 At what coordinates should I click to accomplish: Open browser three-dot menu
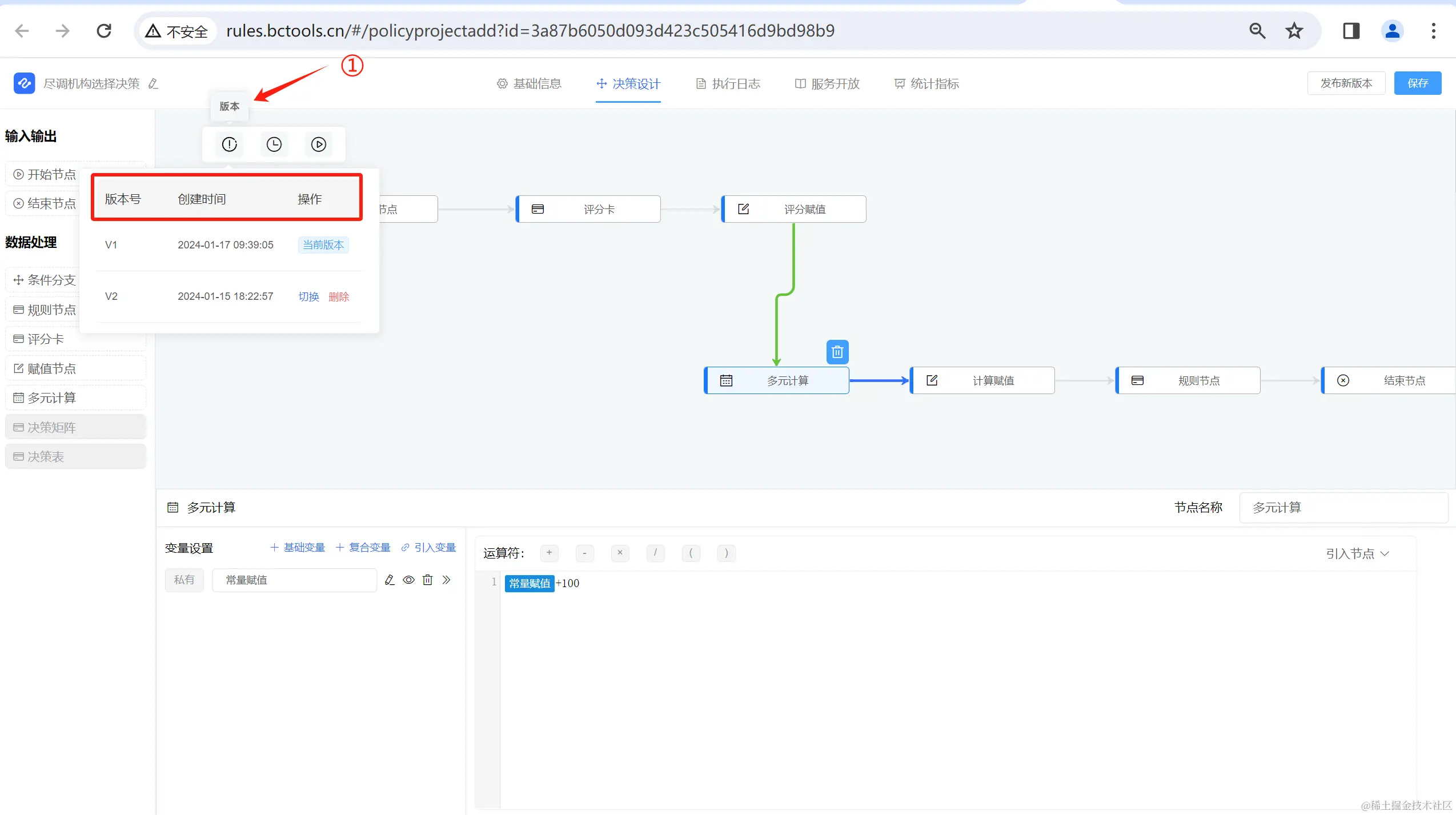click(x=1433, y=31)
